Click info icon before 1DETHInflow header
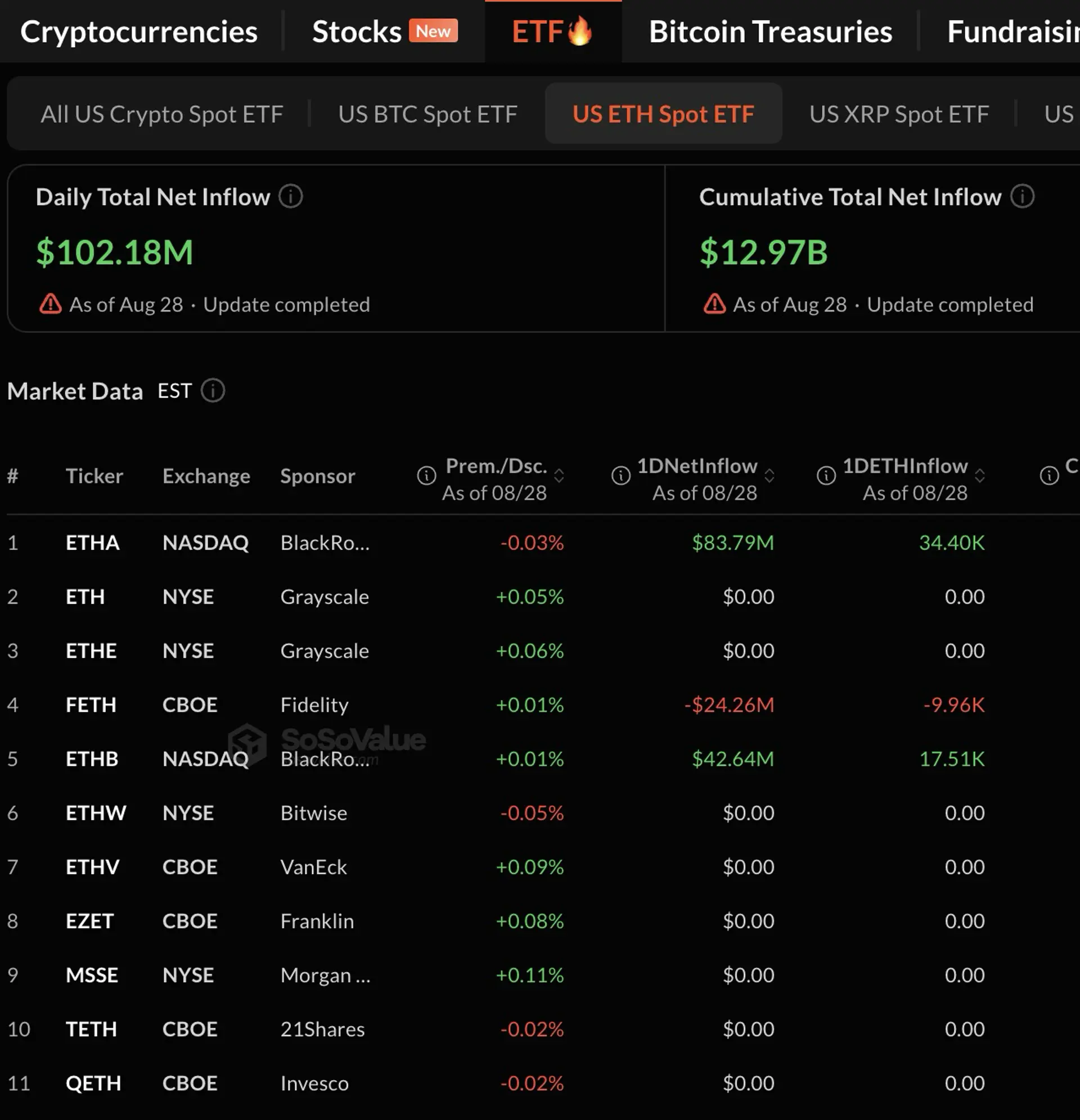The width and height of the screenshot is (1080, 1120). coord(826,476)
